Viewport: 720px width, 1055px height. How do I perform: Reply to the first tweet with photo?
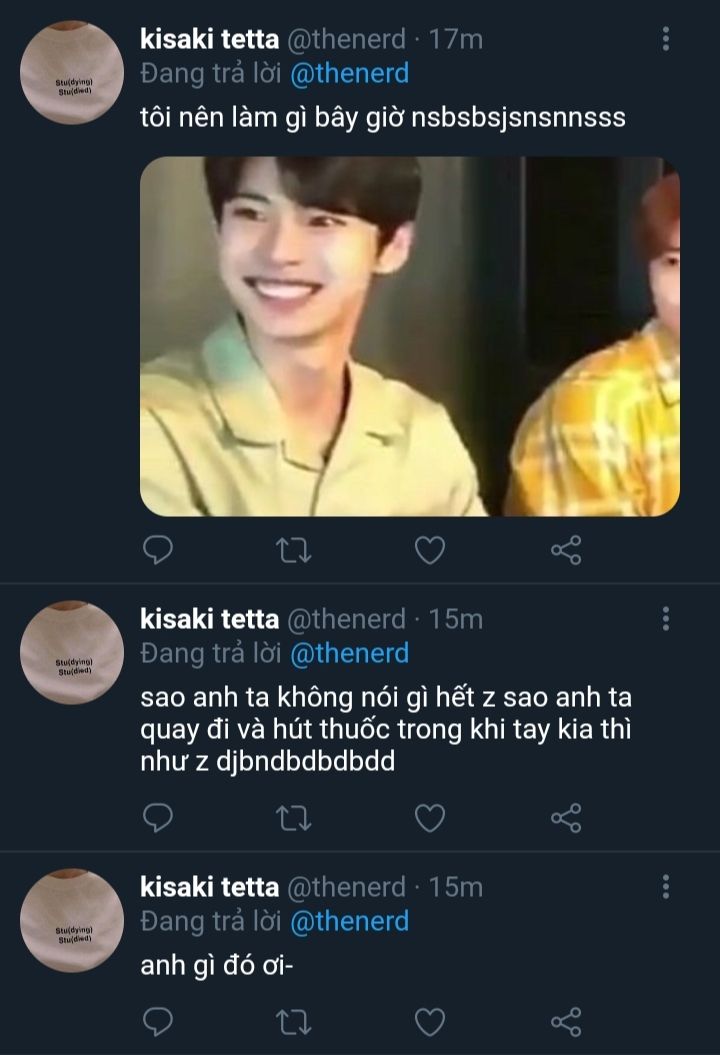(x=158, y=550)
